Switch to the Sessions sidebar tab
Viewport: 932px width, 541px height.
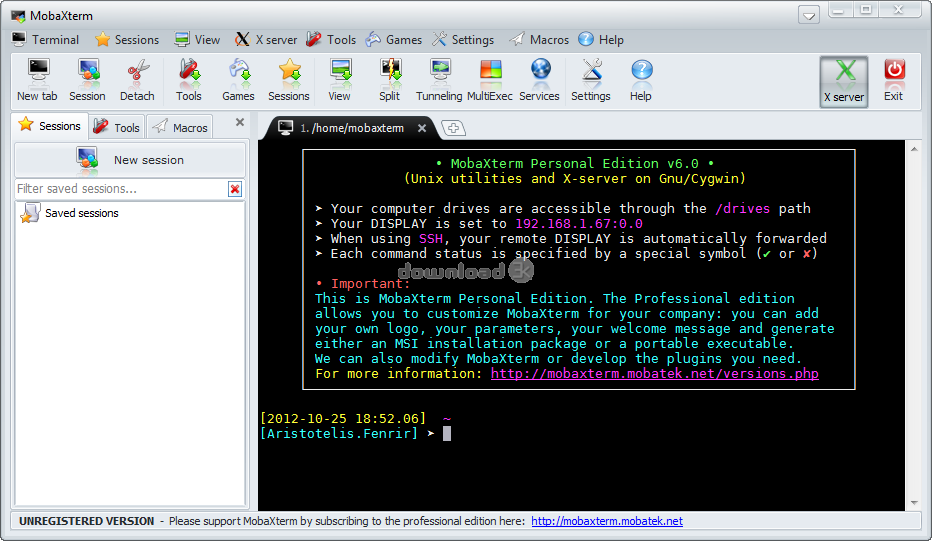coord(50,126)
